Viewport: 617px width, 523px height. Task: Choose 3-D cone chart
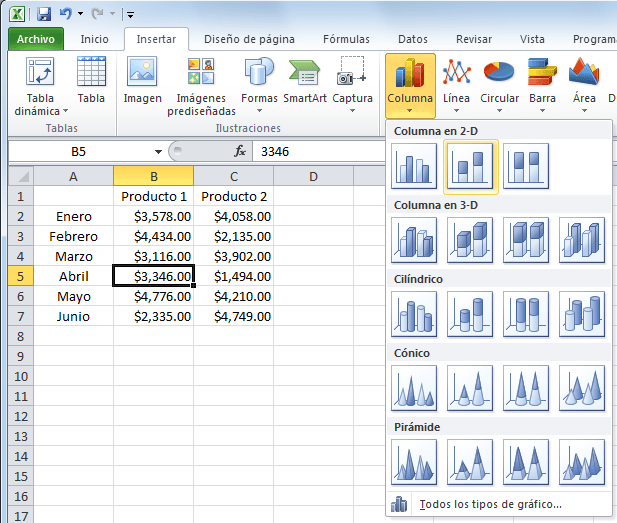coord(582,388)
